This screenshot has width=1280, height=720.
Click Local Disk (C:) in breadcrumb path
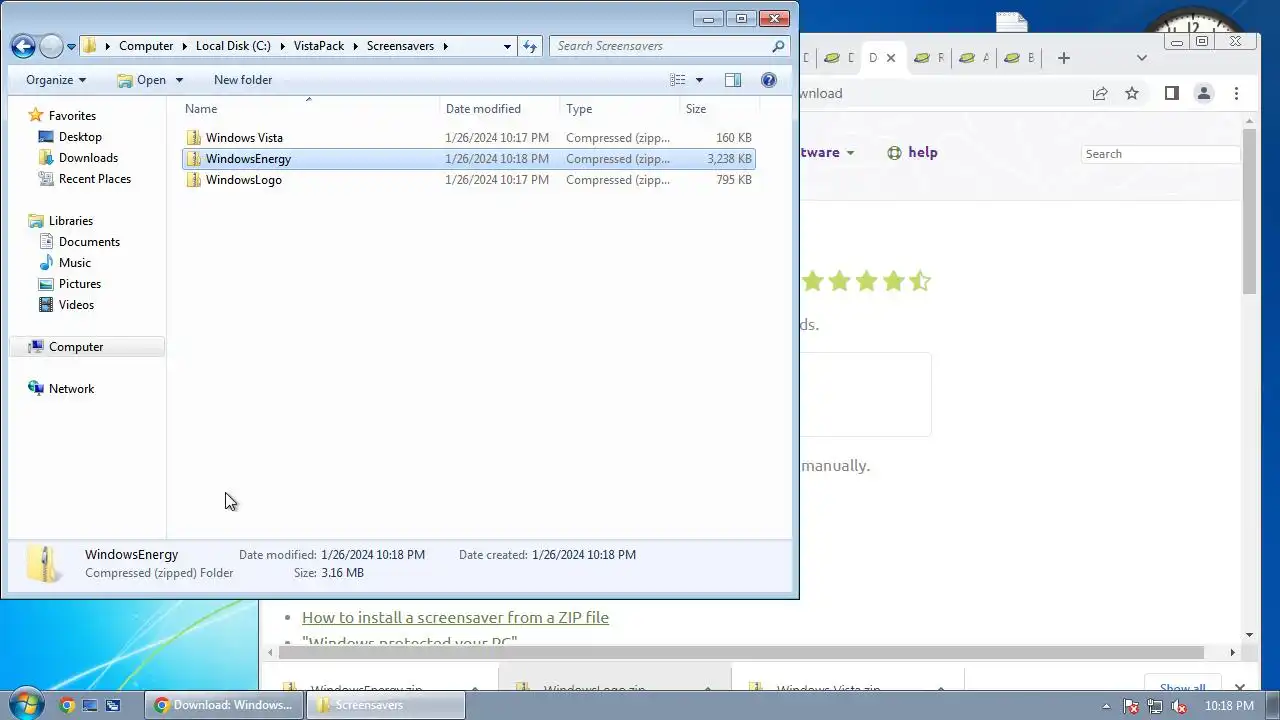click(x=233, y=46)
